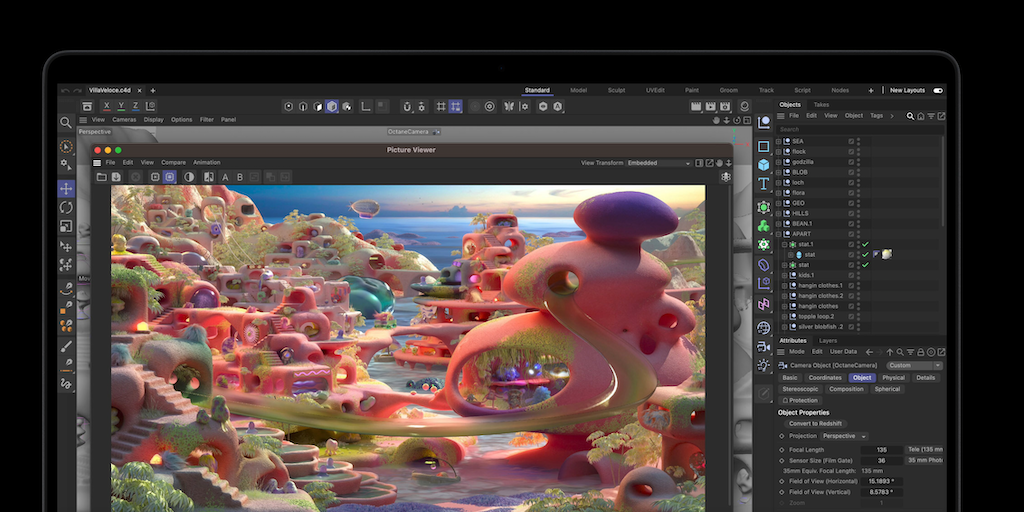This screenshot has height=512, width=1024.
Task: Click the Text spline tool icon
Action: click(764, 184)
